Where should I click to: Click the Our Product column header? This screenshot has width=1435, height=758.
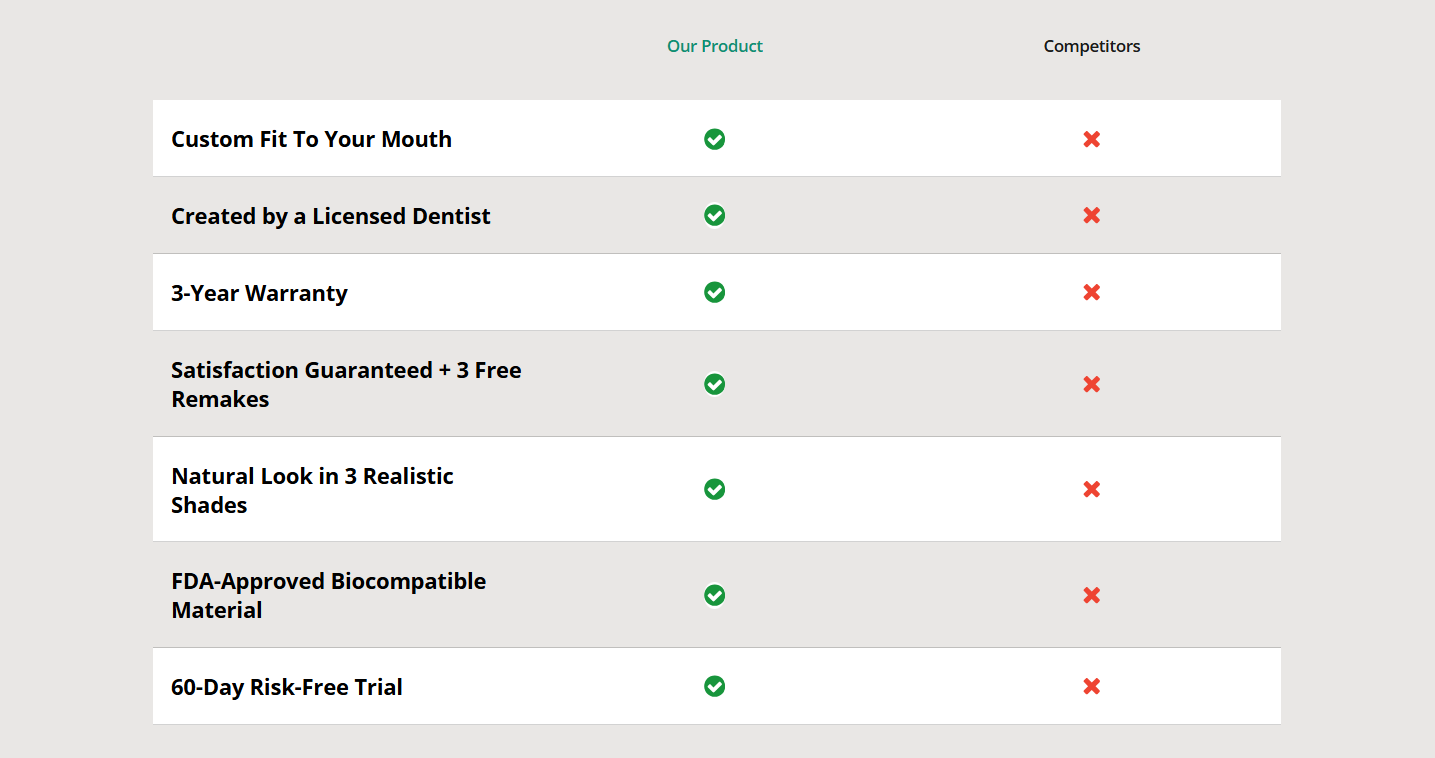(714, 46)
